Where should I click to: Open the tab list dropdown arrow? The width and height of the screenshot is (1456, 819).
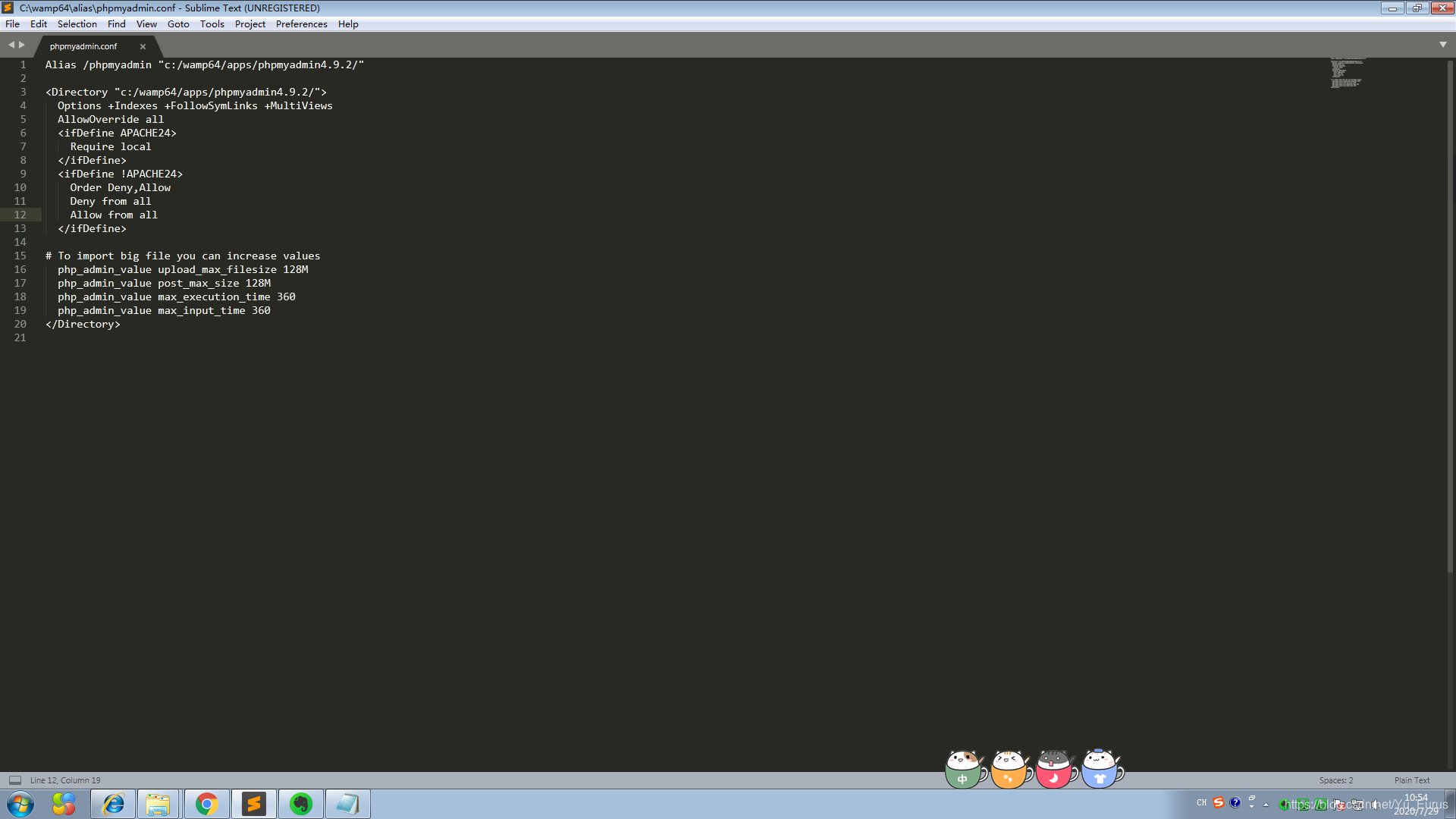[1443, 45]
